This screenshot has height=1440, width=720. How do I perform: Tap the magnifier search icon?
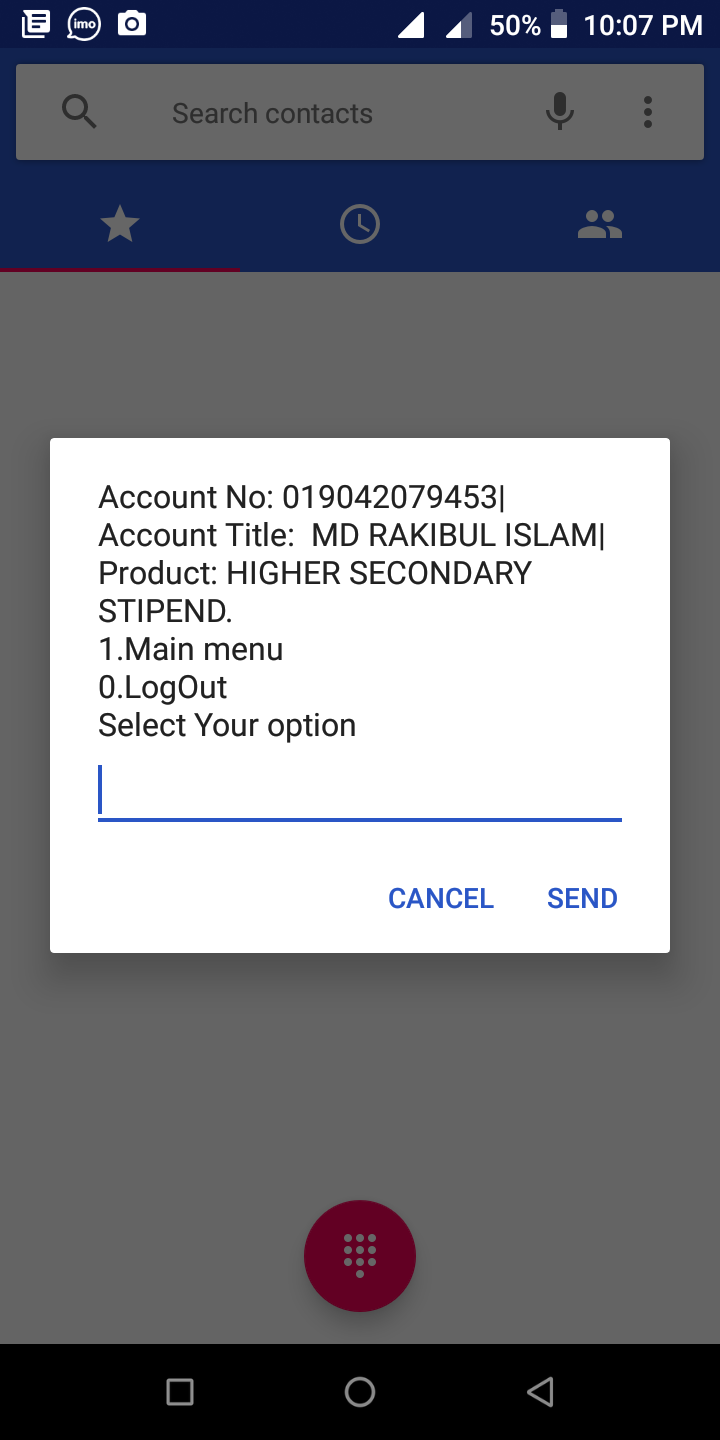79,112
